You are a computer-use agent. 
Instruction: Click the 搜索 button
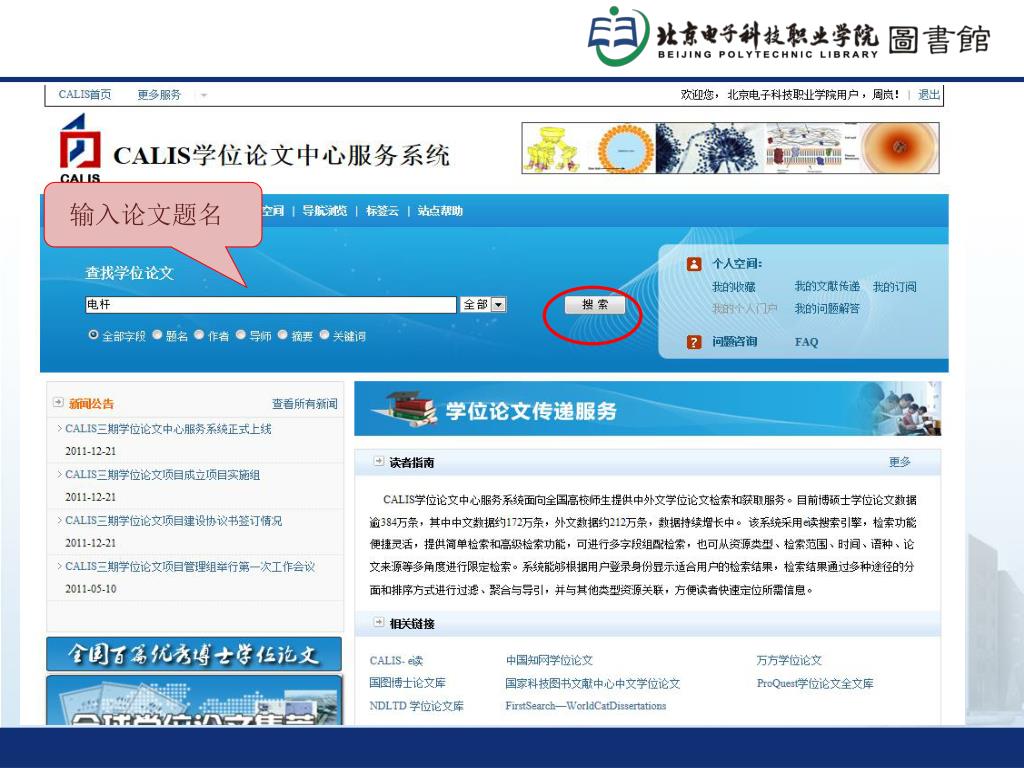point(594,304)
